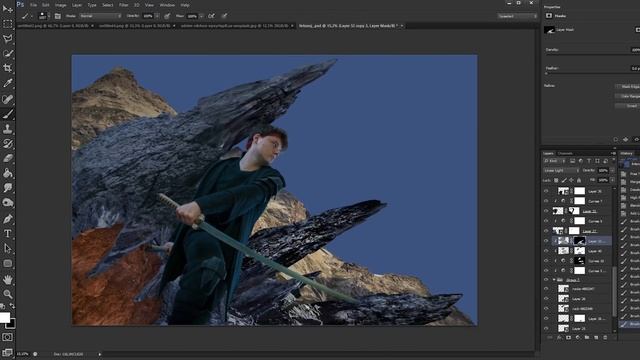Toggle visibility of Layer 40
640x360 pixels.
[x=546, y=251]
